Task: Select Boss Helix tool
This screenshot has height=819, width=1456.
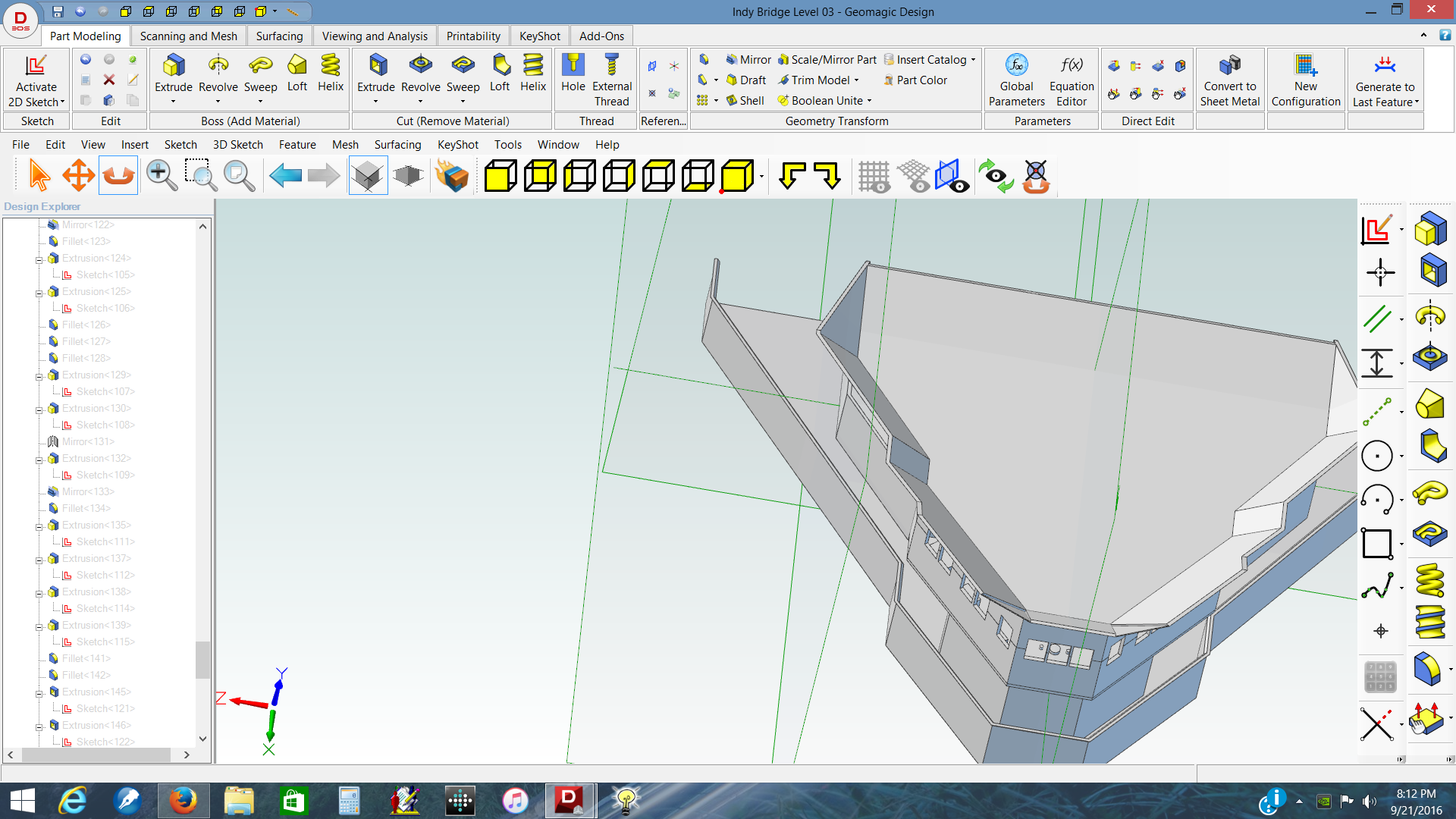Action: point(331,74)
